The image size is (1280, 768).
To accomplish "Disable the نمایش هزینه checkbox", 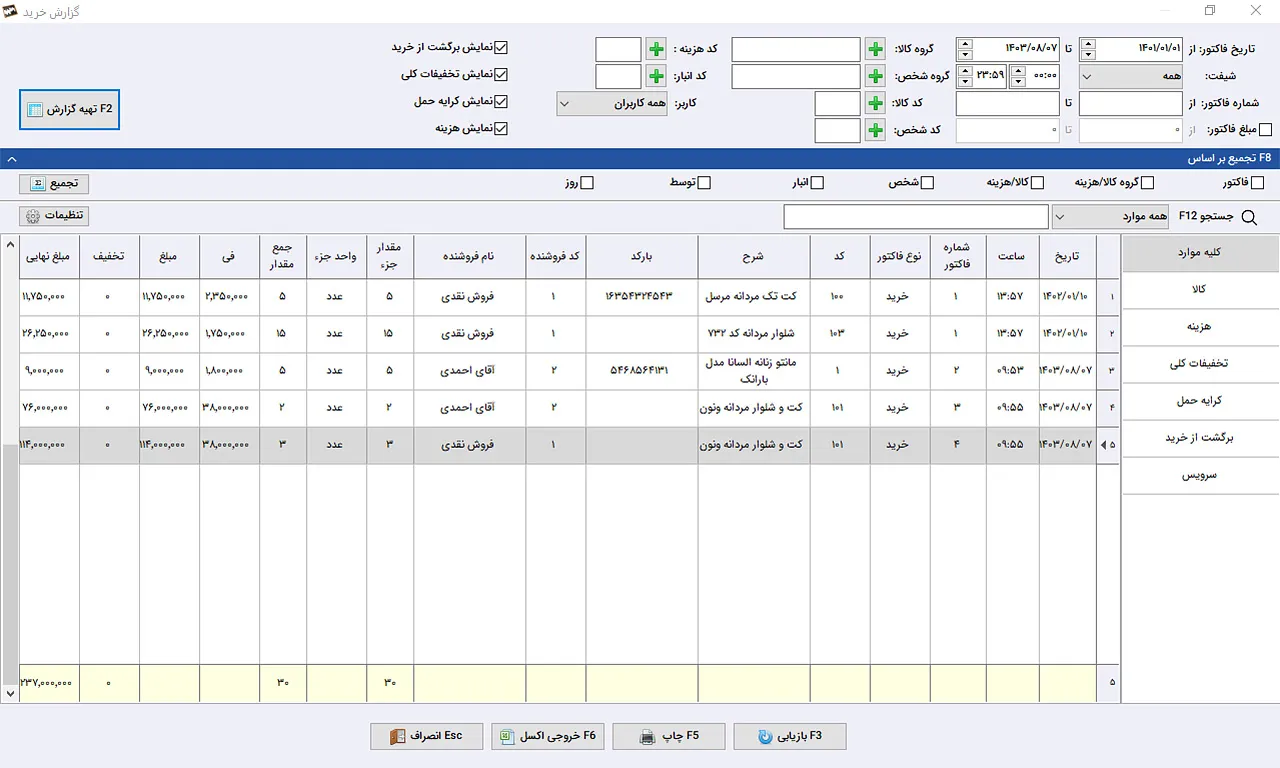I will [x=502, y=128].
